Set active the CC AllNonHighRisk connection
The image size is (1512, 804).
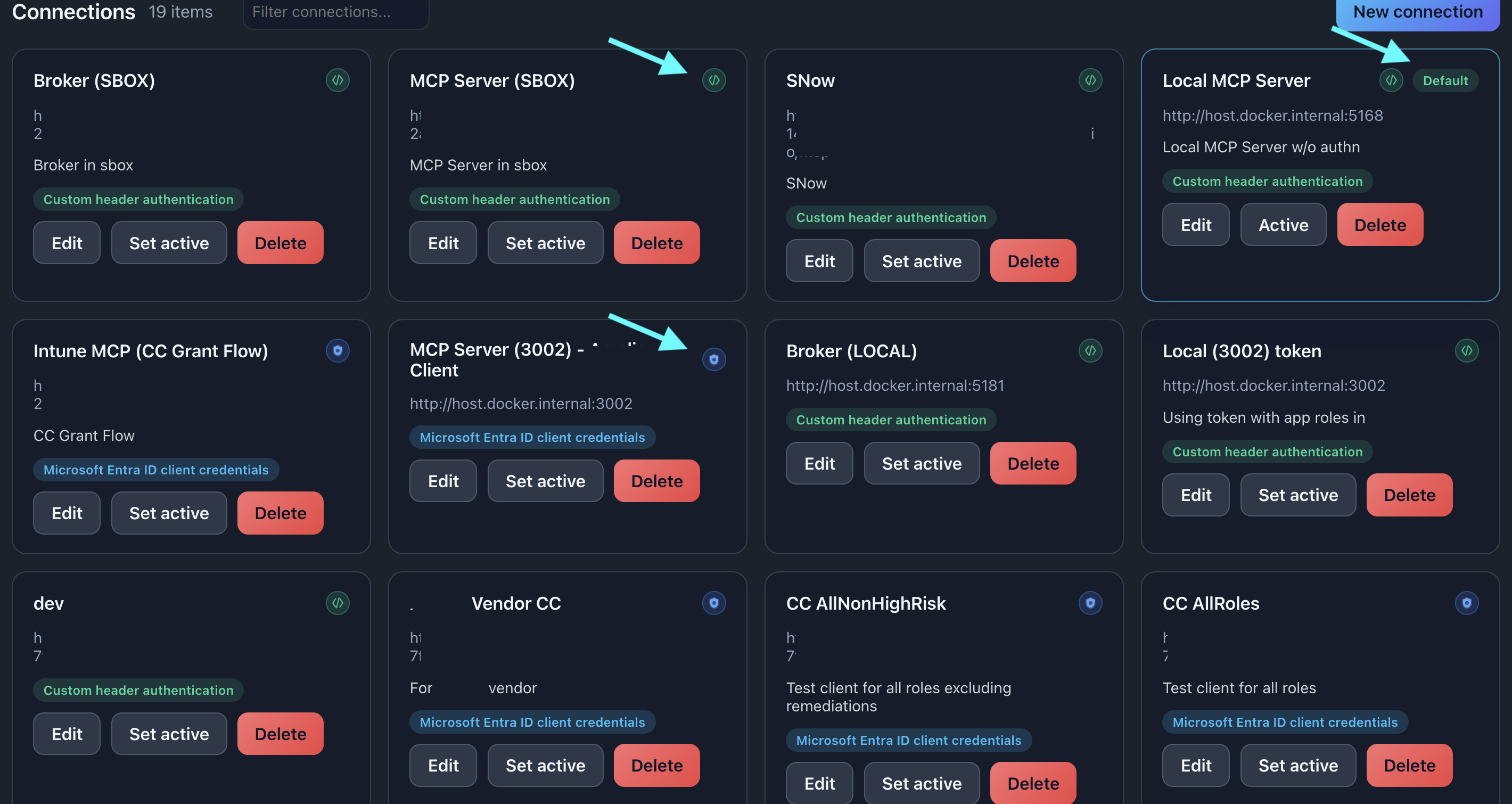click(922, 783)
